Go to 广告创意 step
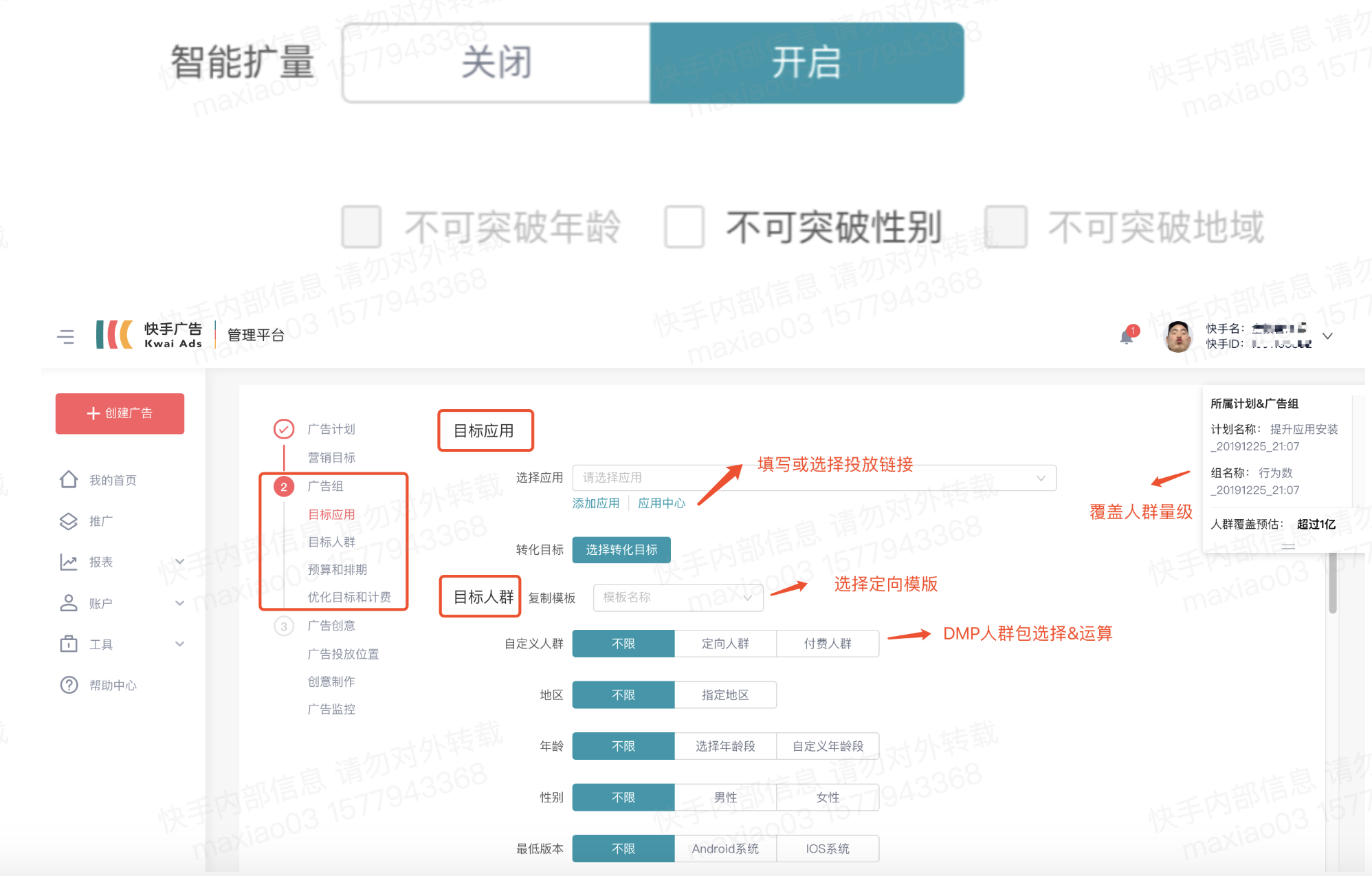The image size is (1372, 876). (331, 626)
